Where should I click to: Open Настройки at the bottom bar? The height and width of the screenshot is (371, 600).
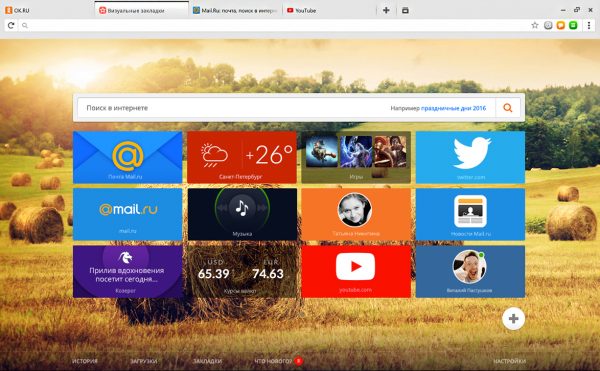coord(509,361)
